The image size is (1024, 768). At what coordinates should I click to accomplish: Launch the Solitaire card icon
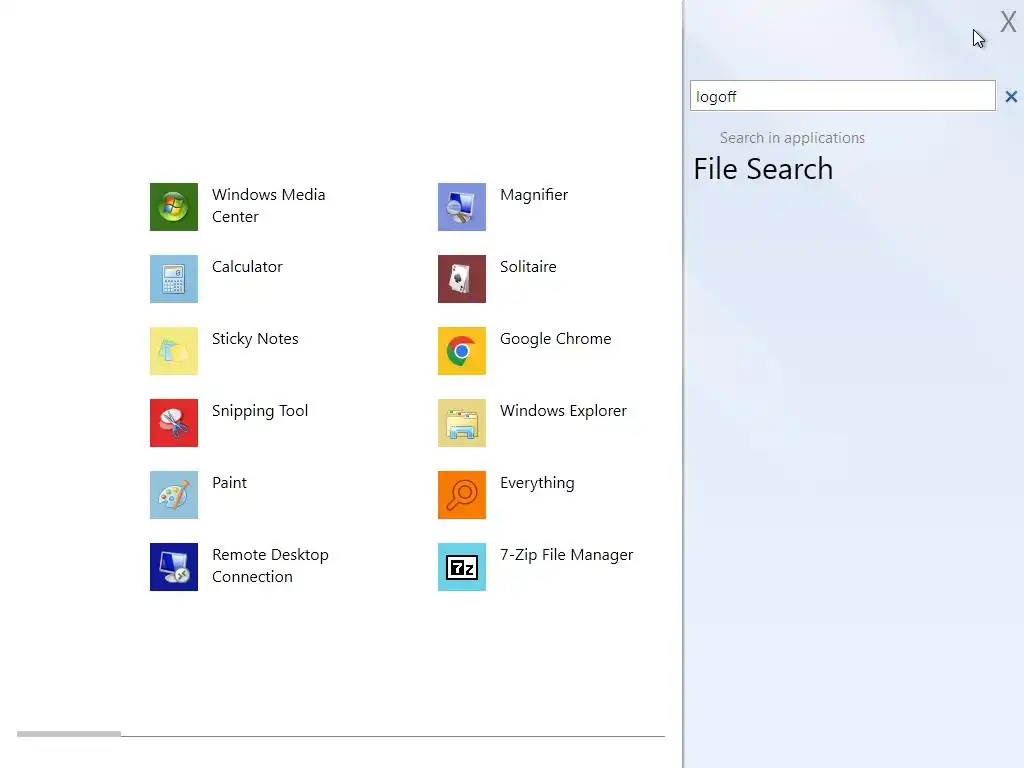pyautogui.click(x=462, y=279)
